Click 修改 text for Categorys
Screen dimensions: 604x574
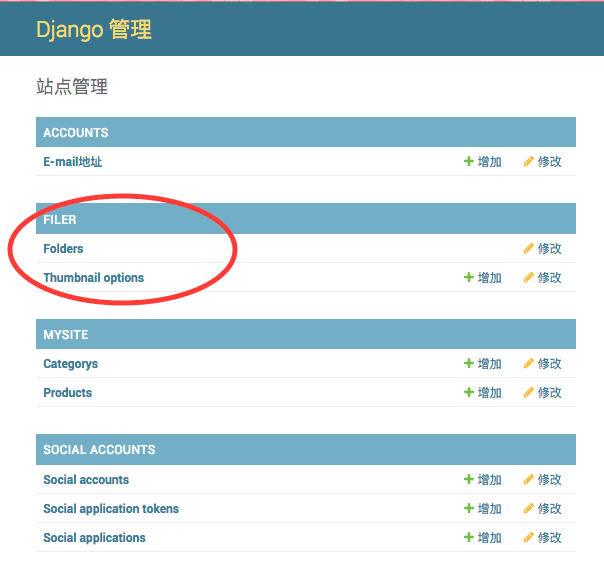tap(550, 364)
